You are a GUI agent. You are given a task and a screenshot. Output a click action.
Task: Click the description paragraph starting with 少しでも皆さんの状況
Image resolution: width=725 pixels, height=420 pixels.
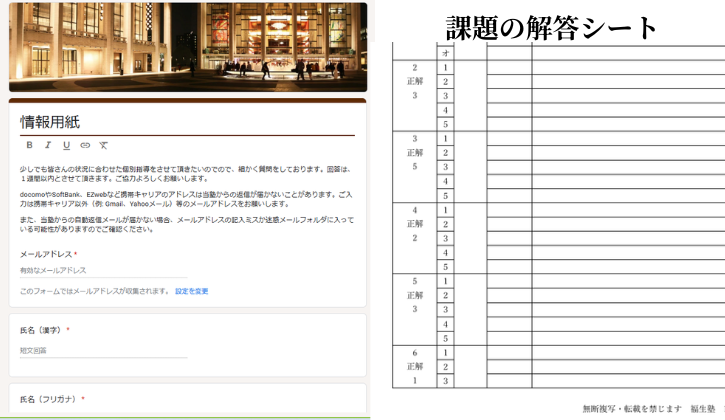click(187, 174)
